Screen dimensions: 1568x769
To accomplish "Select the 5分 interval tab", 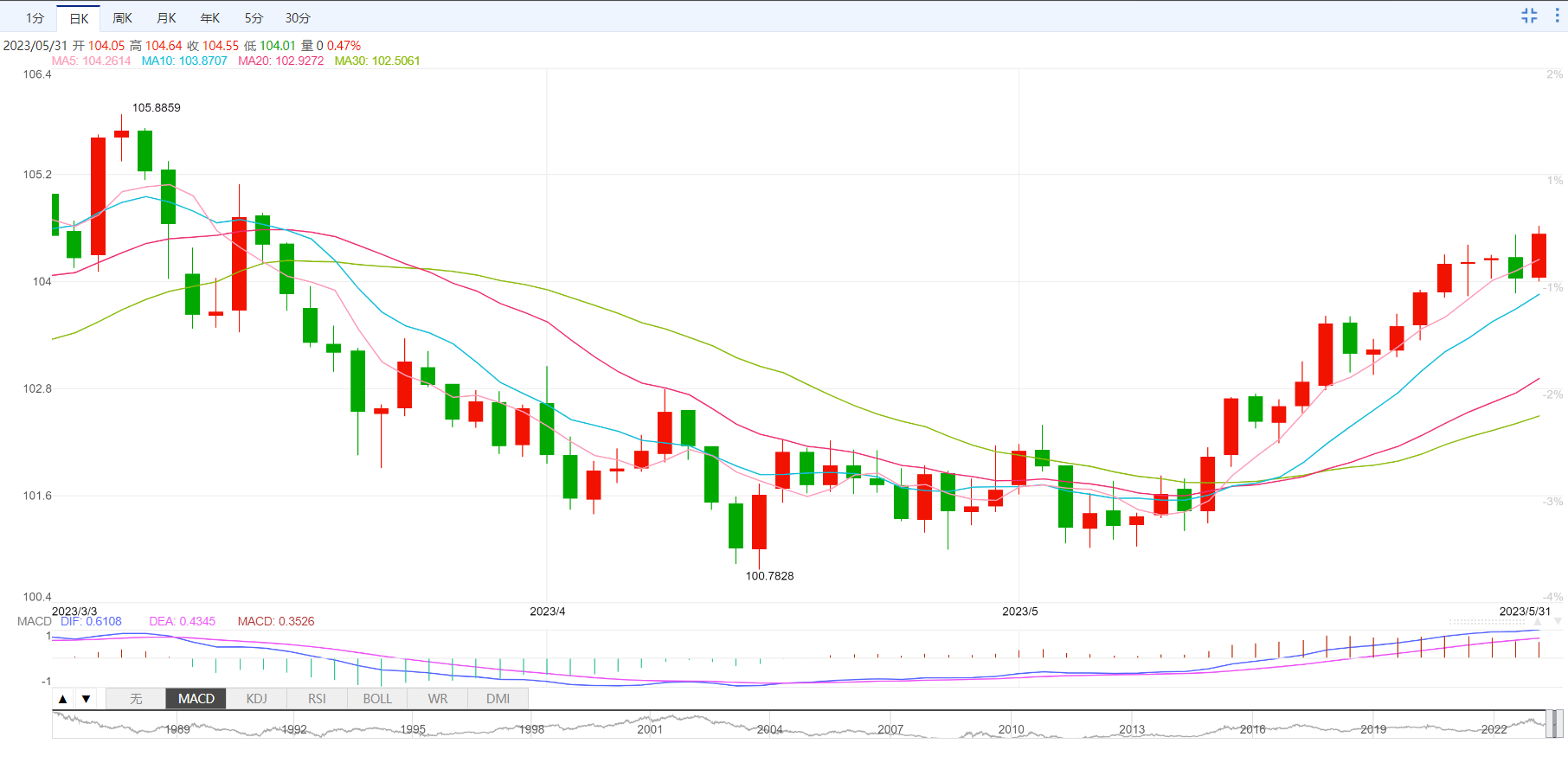I will pyautogui.click(x=254, y=18).
